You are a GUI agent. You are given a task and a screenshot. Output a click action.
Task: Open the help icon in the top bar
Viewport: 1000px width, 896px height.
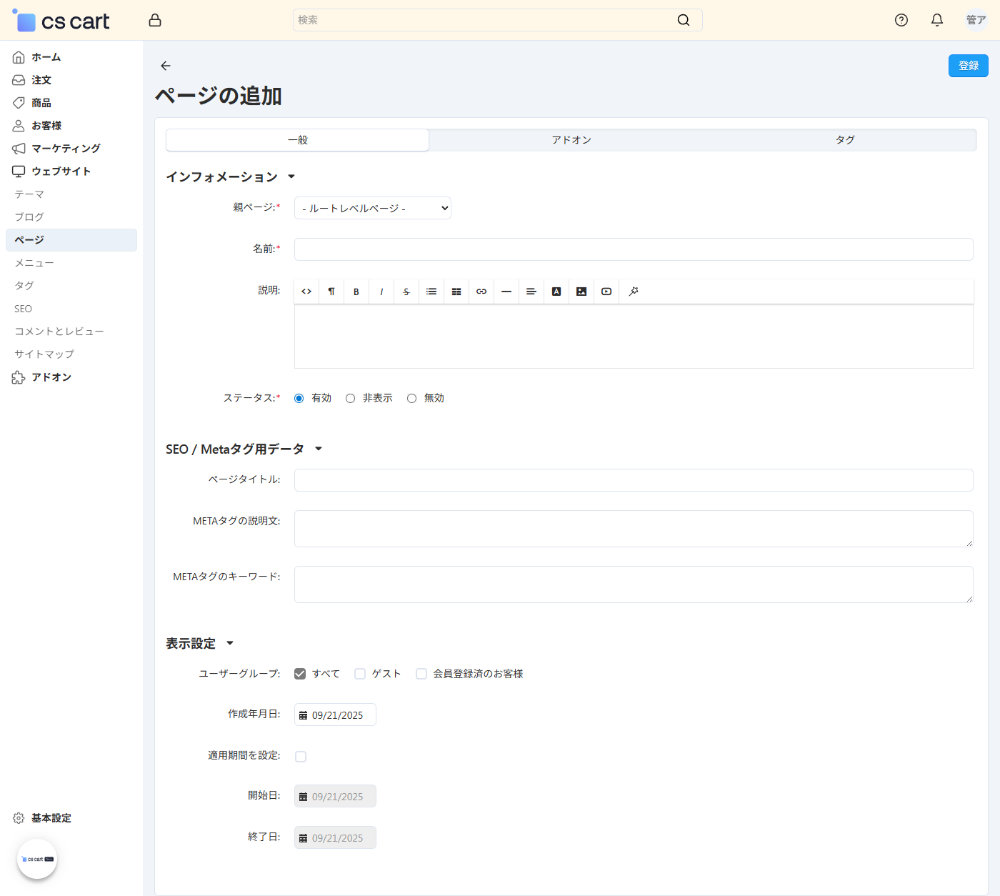[900, 19]
